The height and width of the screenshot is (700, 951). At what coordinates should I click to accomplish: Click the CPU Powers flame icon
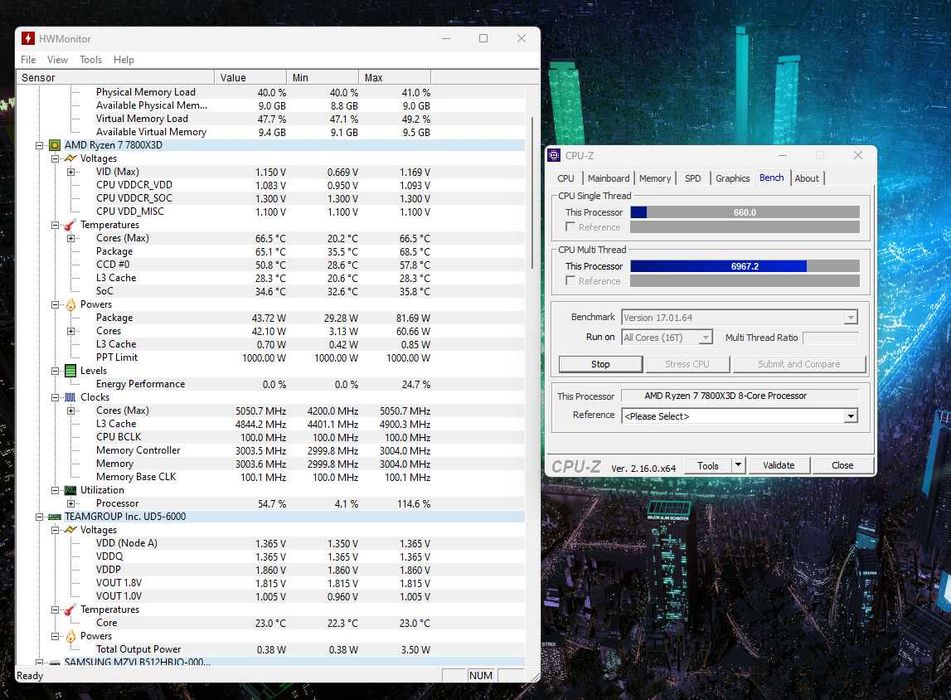70,305
